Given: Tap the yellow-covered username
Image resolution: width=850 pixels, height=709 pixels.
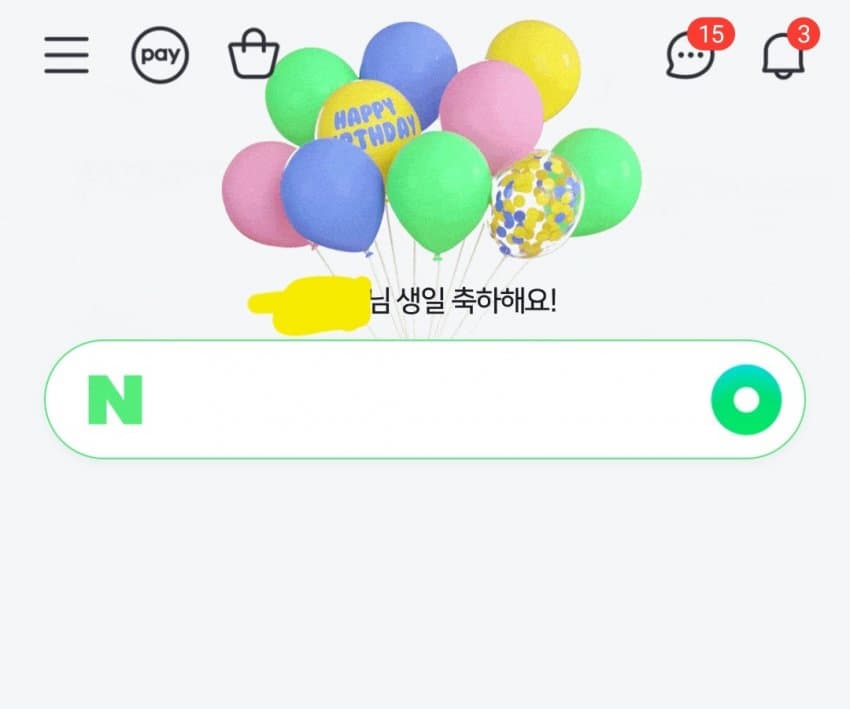Looking at the screenshot, I should click(310, 305).
